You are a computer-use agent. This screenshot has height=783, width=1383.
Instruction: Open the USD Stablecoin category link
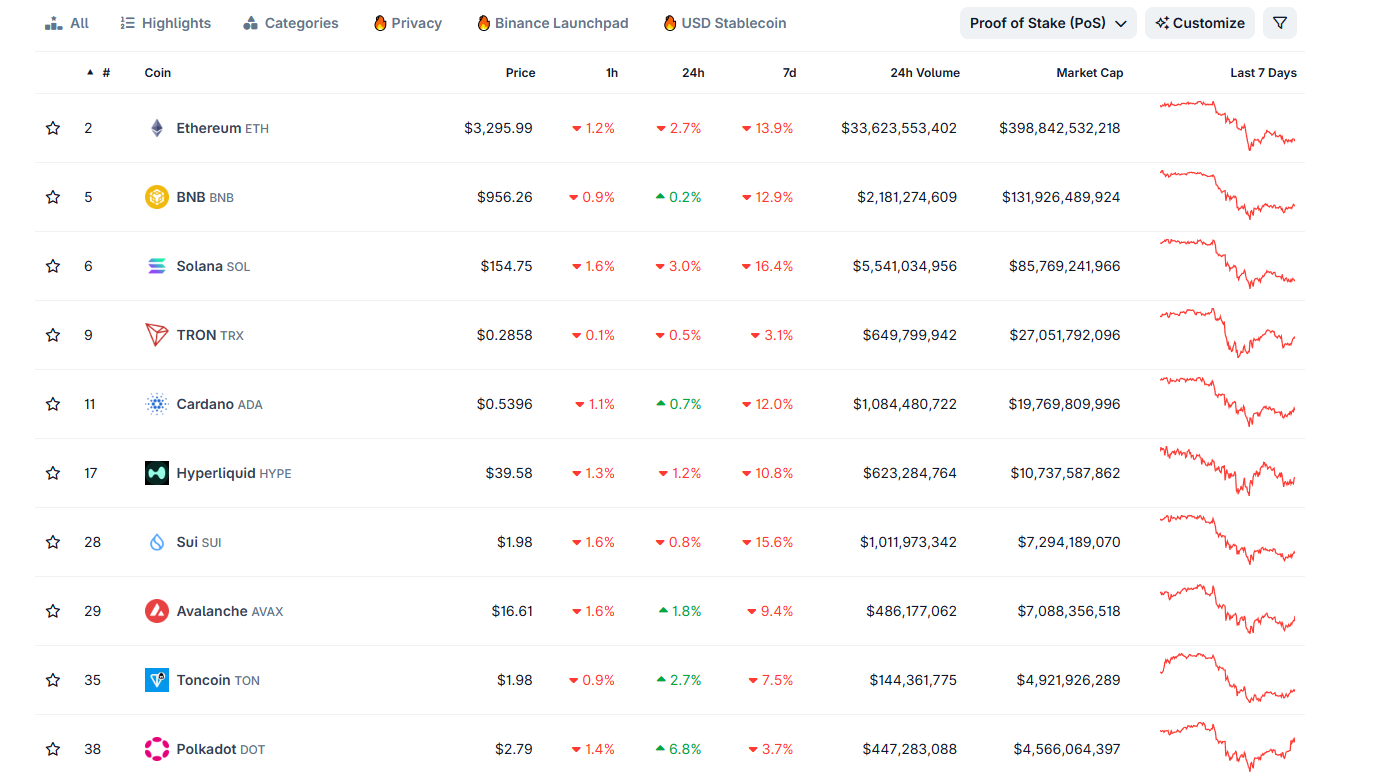tap(724, 23)
